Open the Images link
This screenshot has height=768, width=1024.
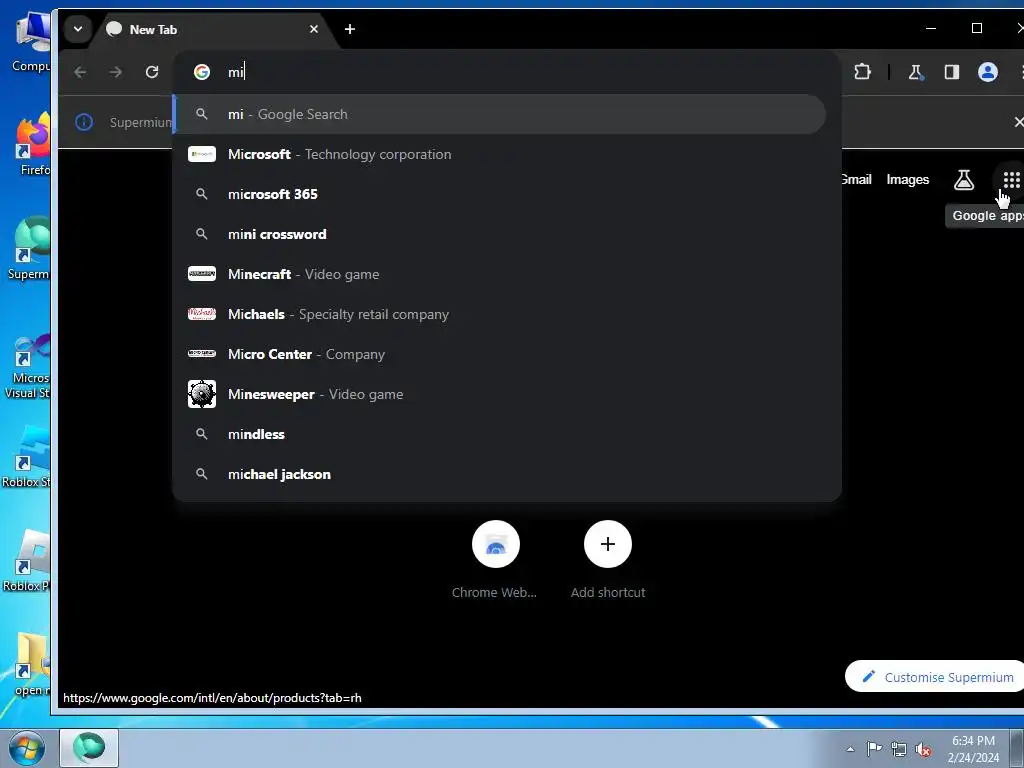point(907,180)
